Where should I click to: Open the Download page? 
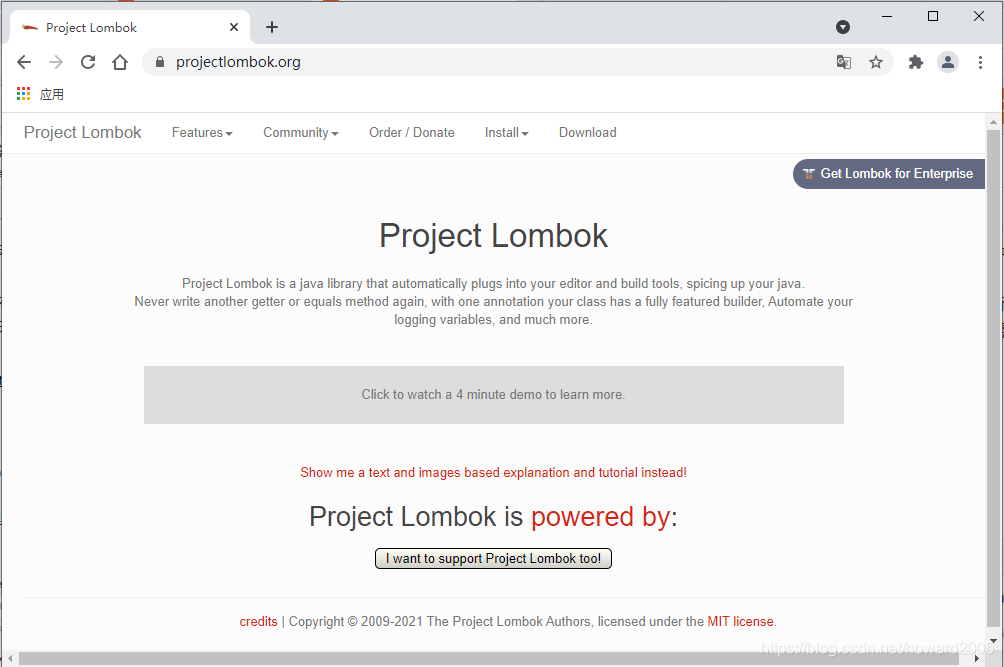pos(588,133)
